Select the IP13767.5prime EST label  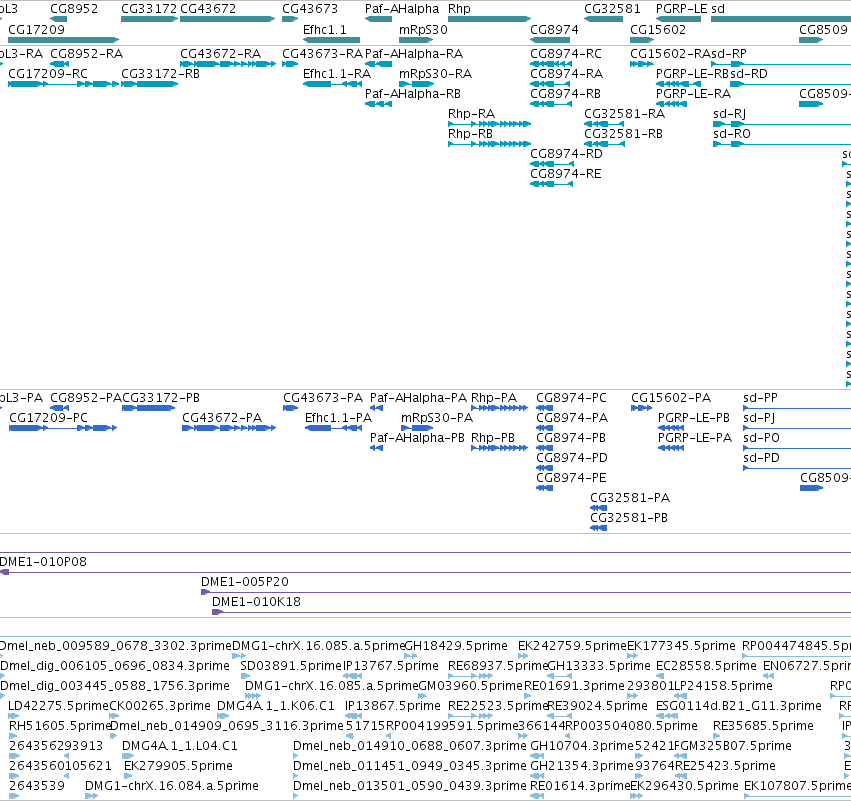coord(391,666)
